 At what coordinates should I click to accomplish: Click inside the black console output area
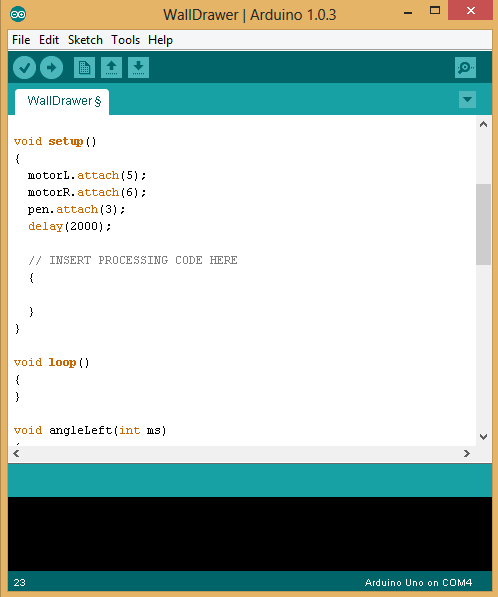pyautogui.click(x=250, y=534)
